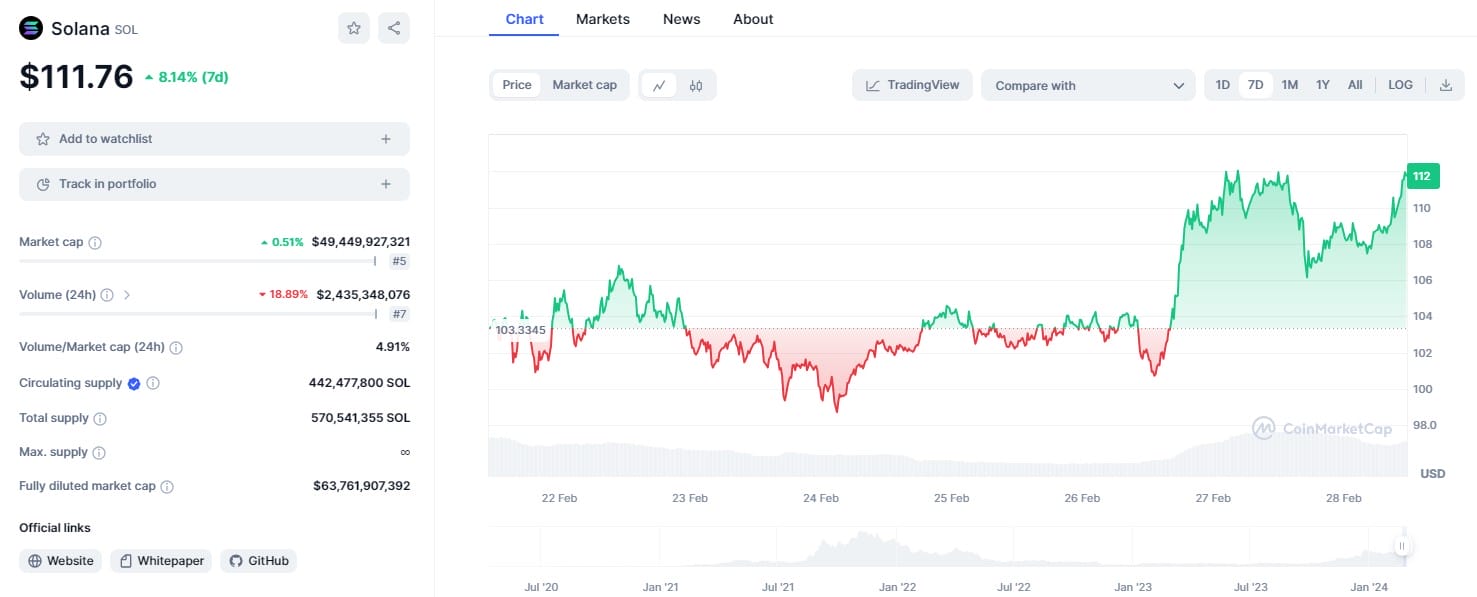Star Solana as a favorite
This screenshot has width=1477, height=597.
coord(353,28)
